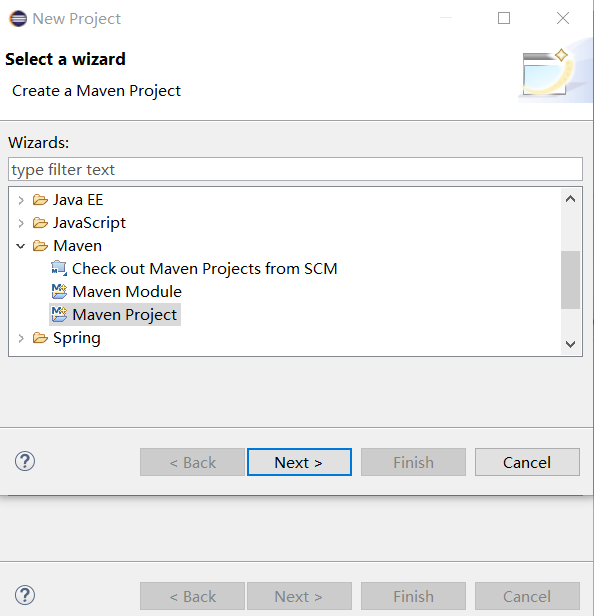
Task: Click the Eclipse icon in title bar
Action: tap(18, 18)
